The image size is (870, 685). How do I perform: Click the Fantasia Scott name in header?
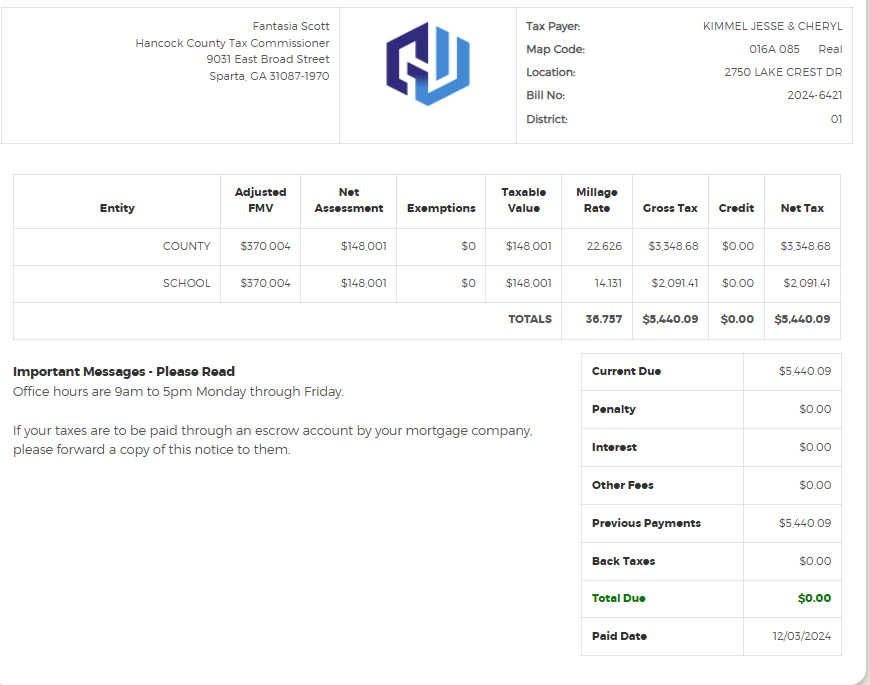291,26
